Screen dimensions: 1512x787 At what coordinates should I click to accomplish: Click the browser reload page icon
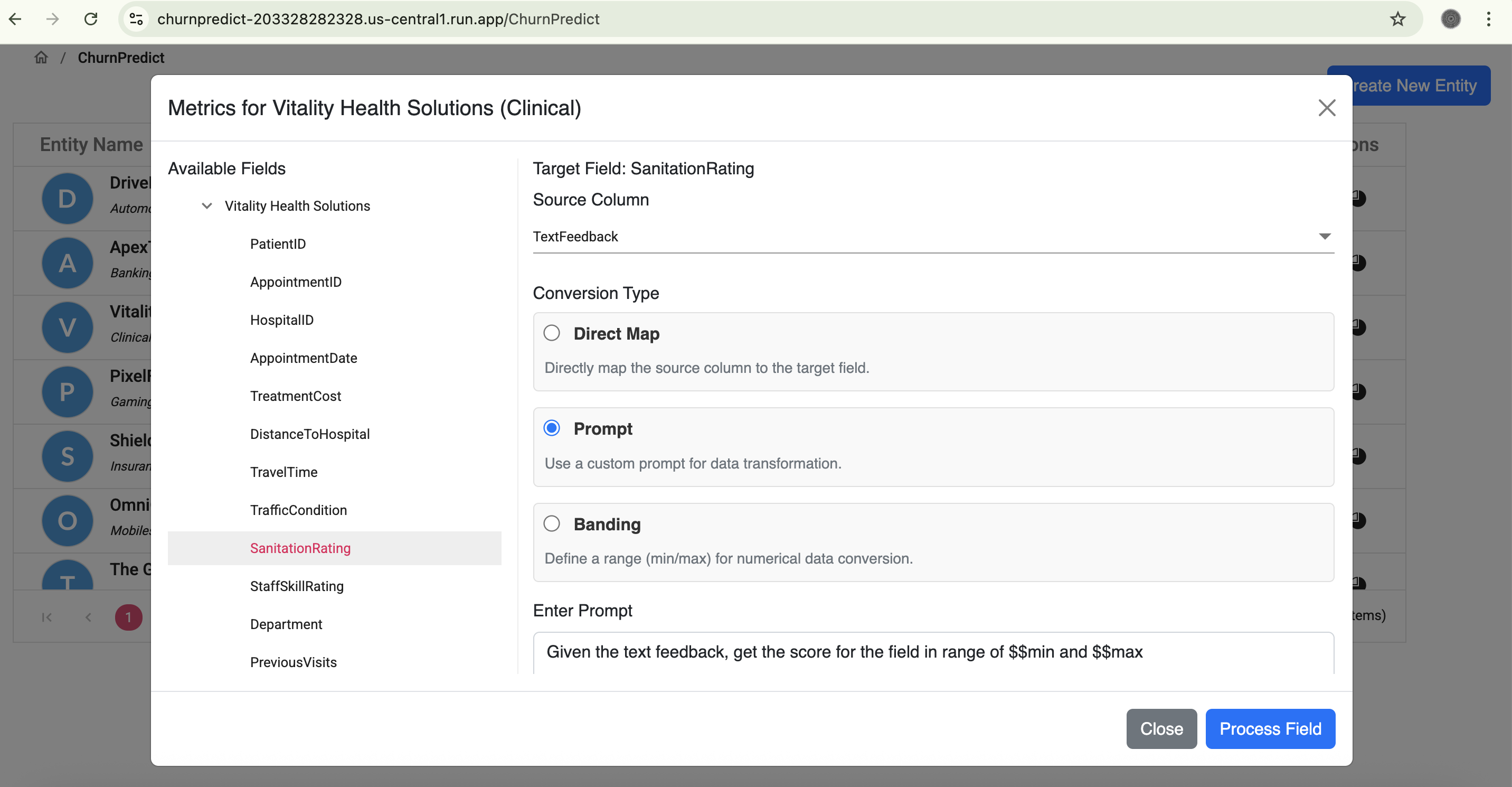click(x=91, y=19)
